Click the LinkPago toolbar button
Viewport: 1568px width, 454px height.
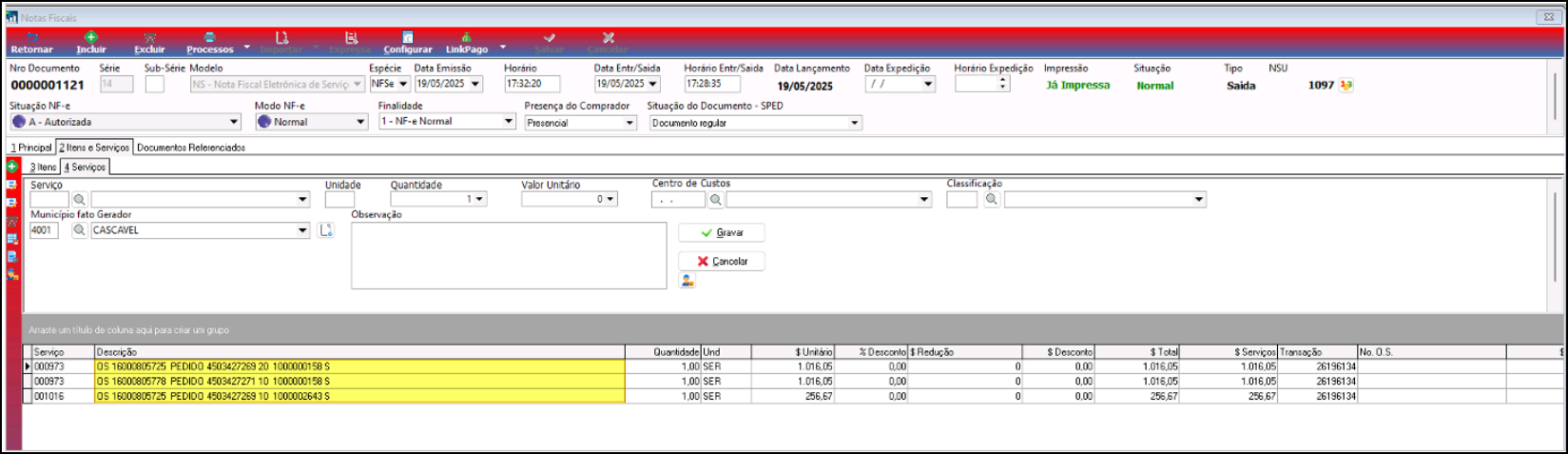[x=467, y=43]
